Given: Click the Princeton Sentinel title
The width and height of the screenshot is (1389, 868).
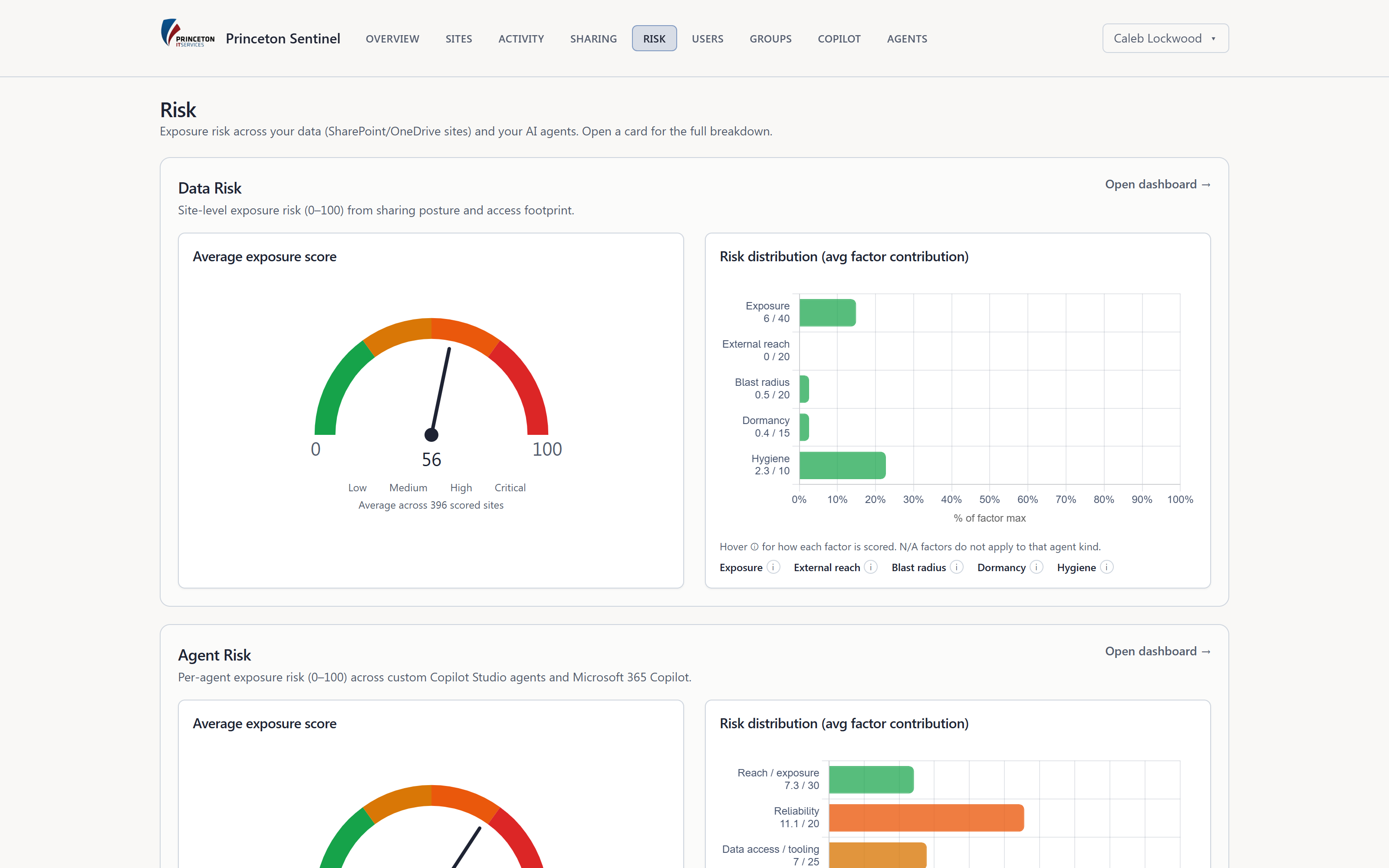Looking at the screenshot, I should click(x=283, y=39).
